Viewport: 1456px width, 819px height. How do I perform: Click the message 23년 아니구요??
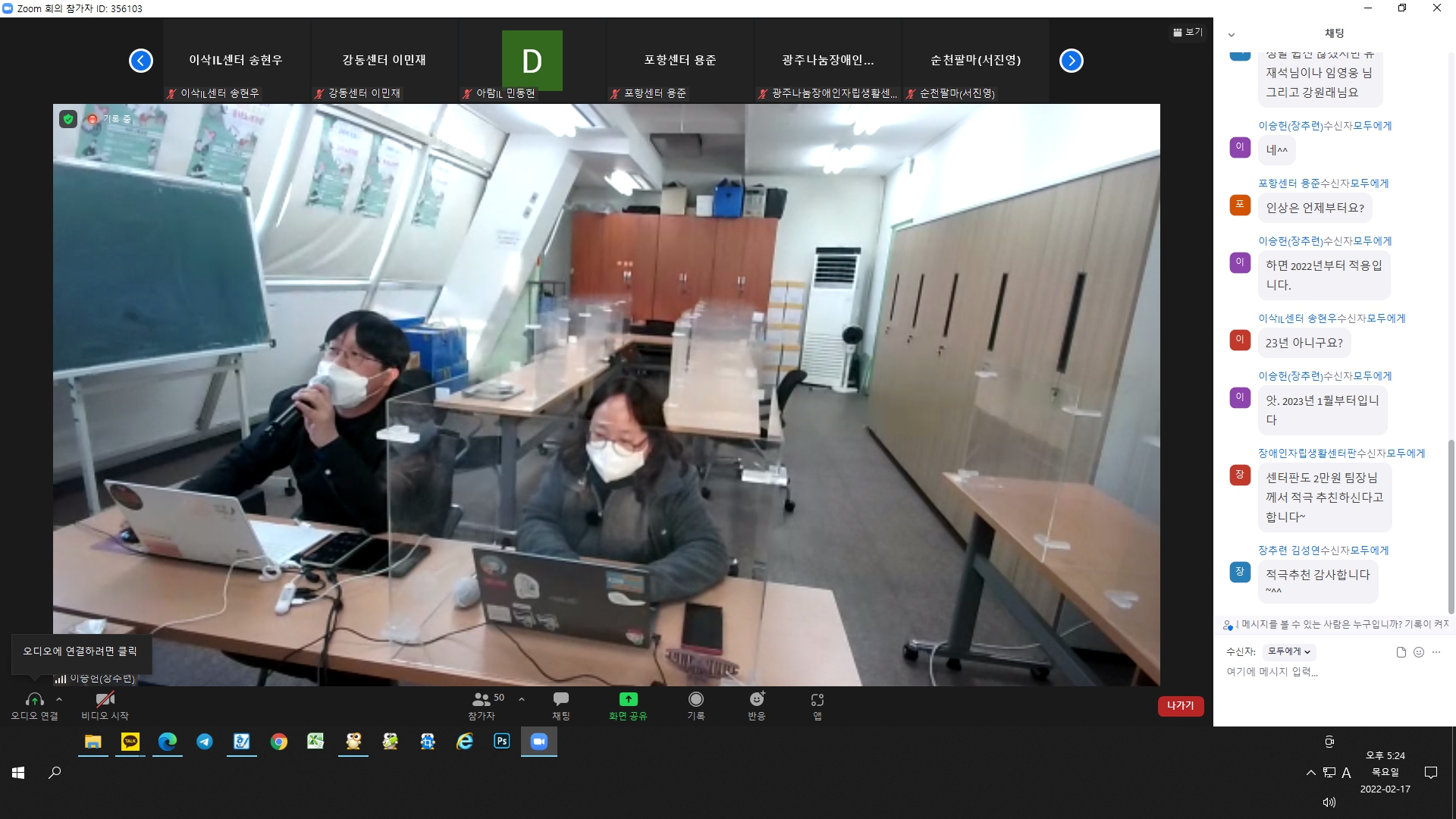(x=1304, y=343)
